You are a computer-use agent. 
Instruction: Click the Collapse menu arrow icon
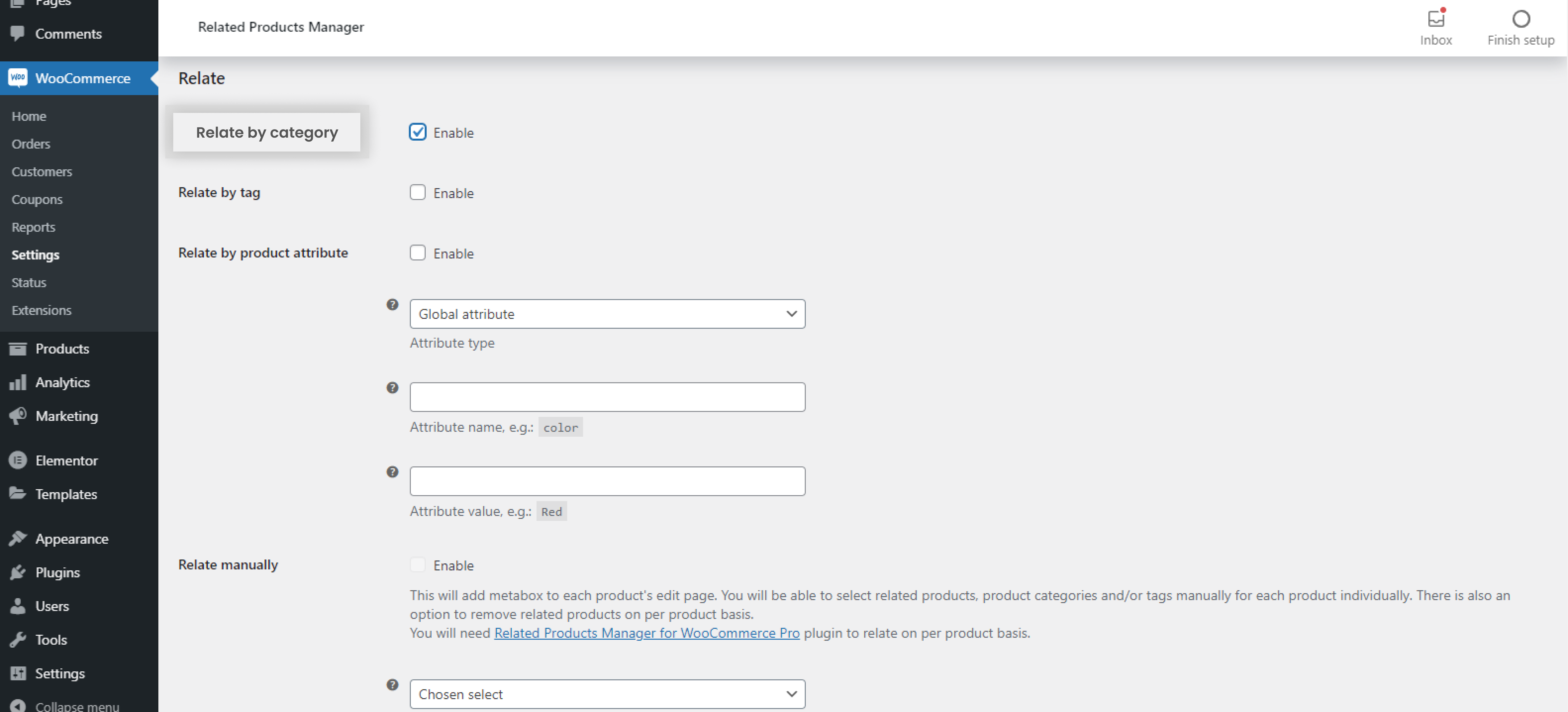(x=18, y=705)
